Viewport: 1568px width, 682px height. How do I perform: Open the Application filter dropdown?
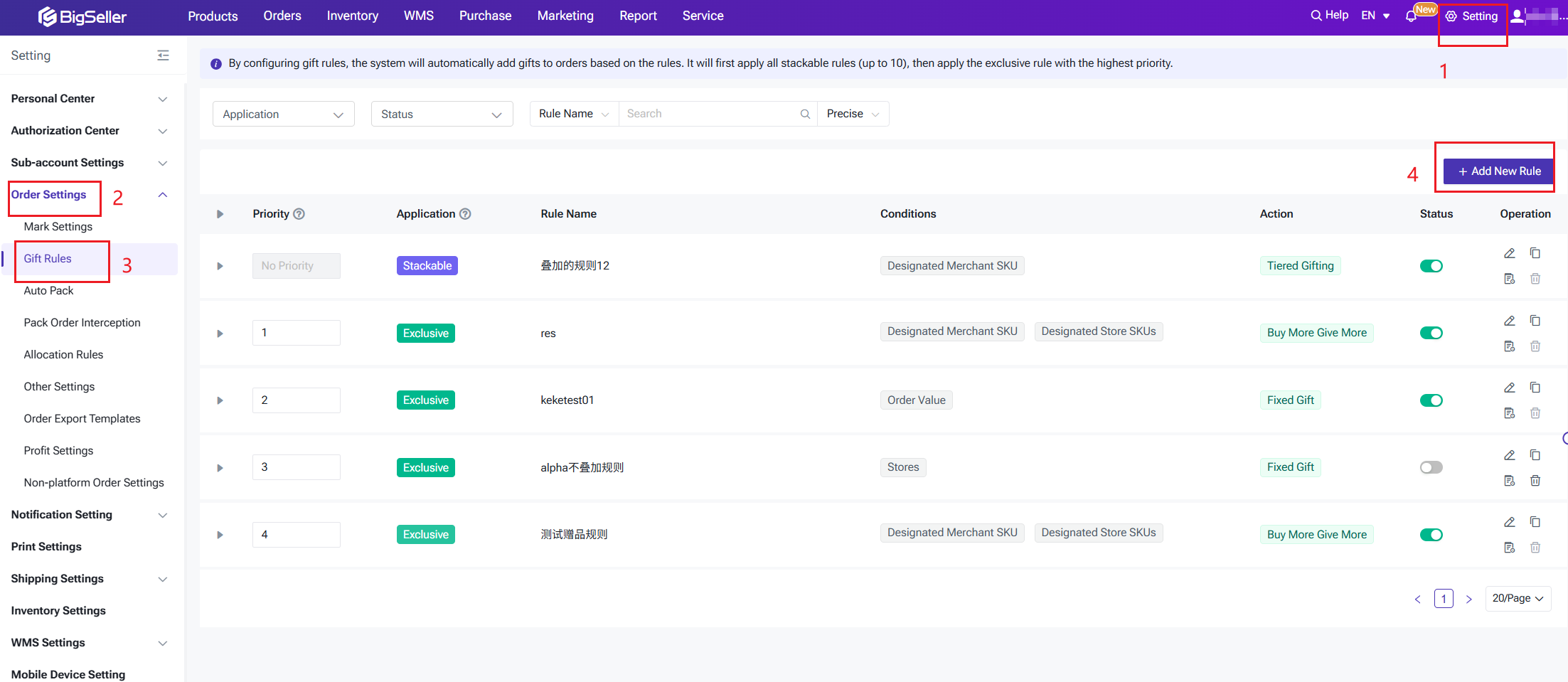click(283, 114)
